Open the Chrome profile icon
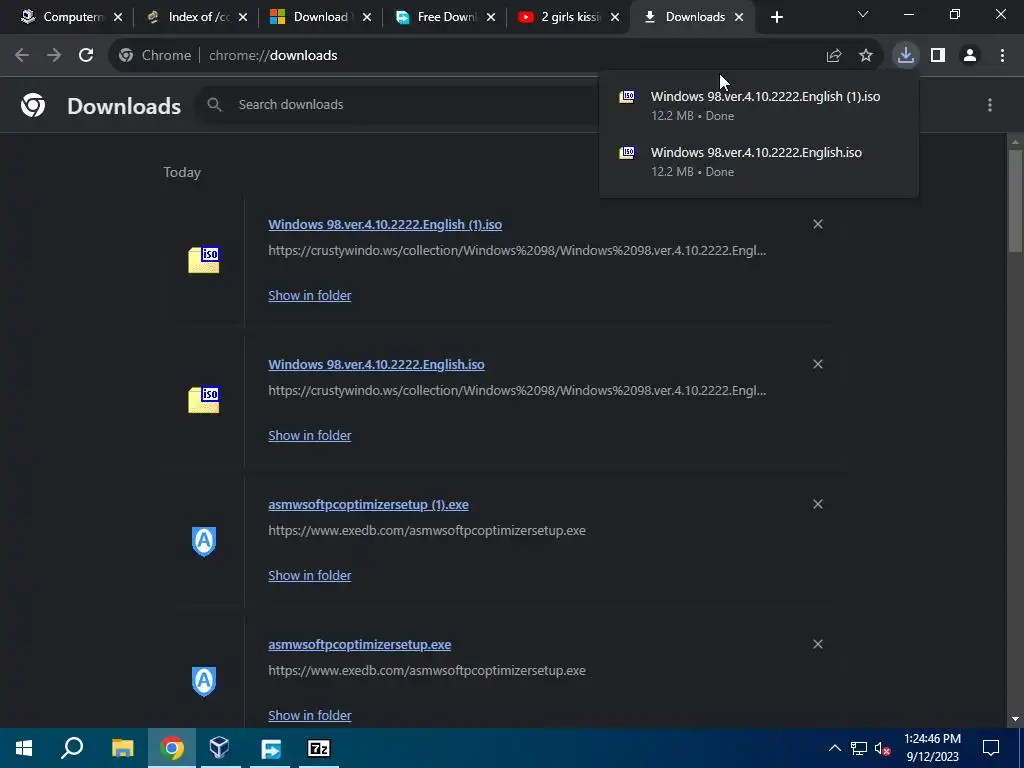This screenshot has width=1024, height=768. [970, 56]
